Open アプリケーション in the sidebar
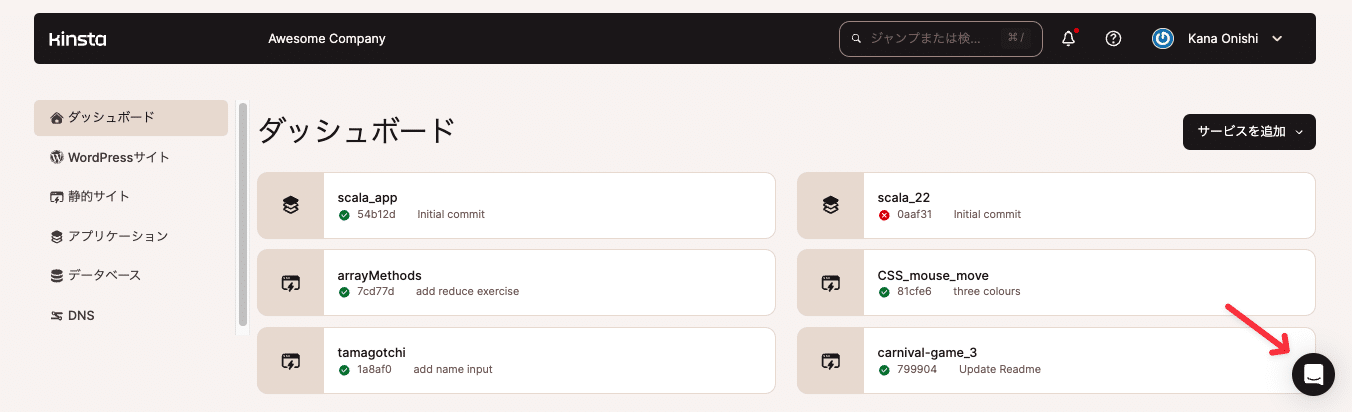Viewport: 1352px width, 412px height. (117, 237)
